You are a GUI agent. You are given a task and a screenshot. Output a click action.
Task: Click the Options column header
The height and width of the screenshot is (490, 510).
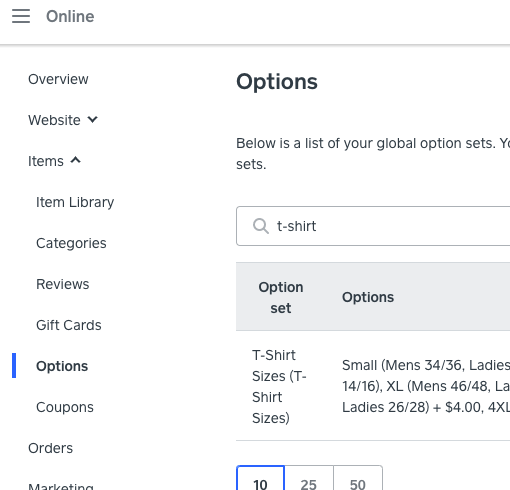click(x=368, y=297)
